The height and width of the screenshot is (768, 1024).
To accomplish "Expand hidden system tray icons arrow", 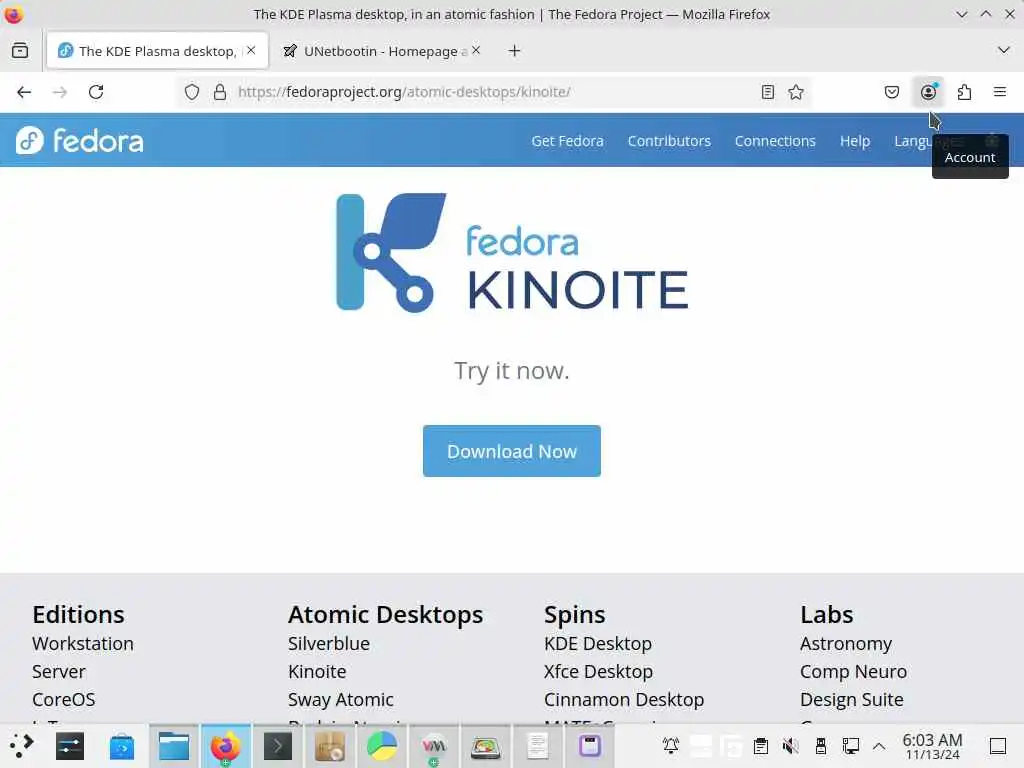I will pos(879,745).
